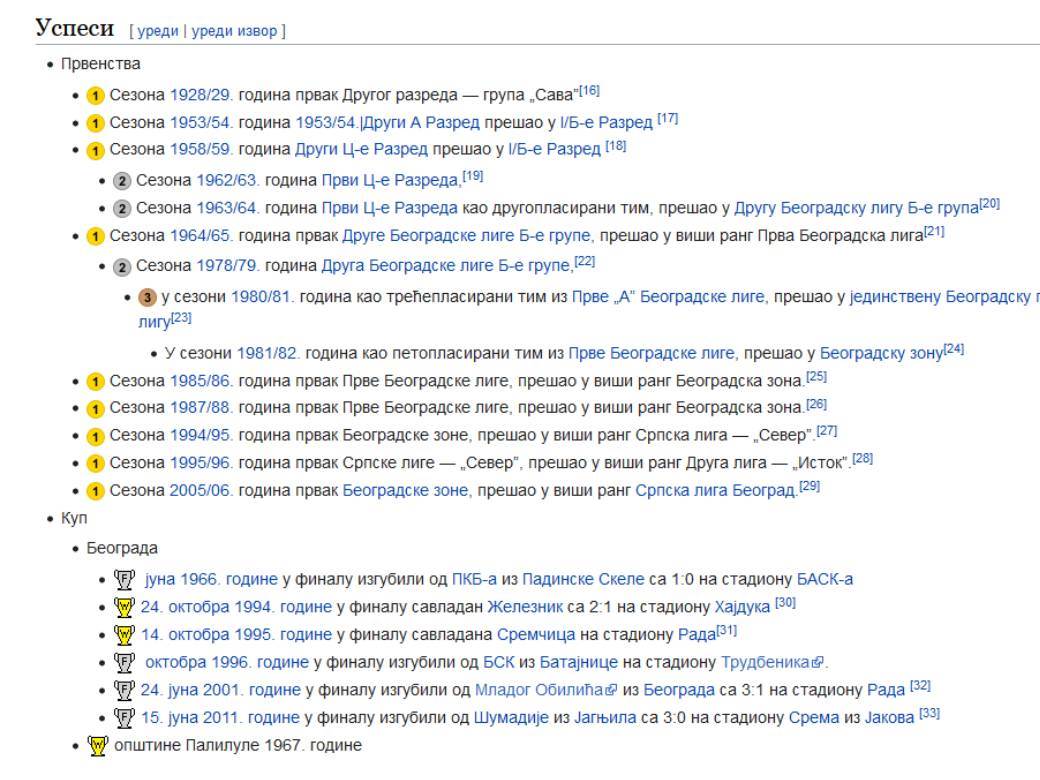Click silver trophy icon beside јуна 1966
The width and height of the screenshot is (1040, 780).
[124, 579]
